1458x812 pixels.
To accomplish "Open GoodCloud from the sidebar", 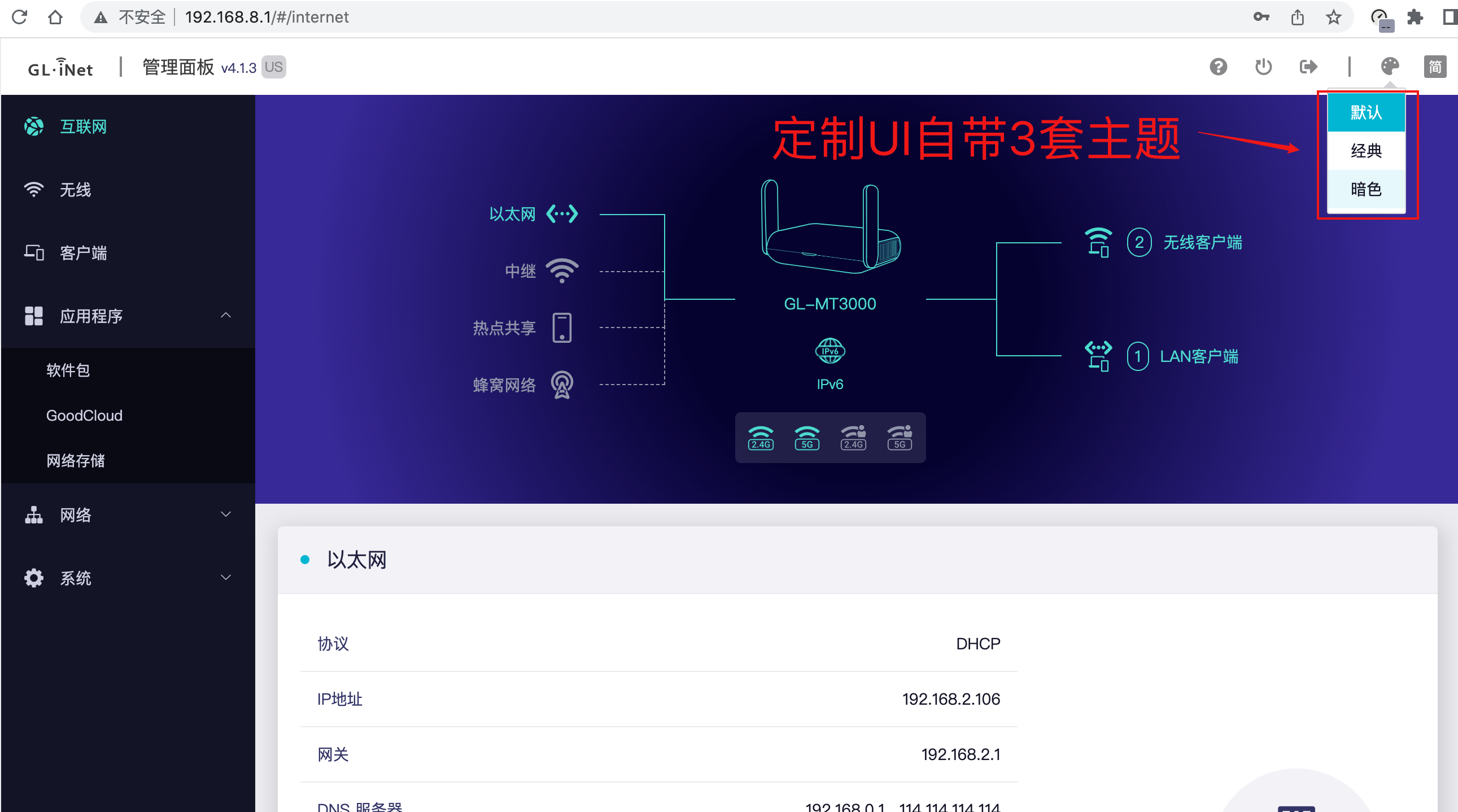I will (84, 416).
